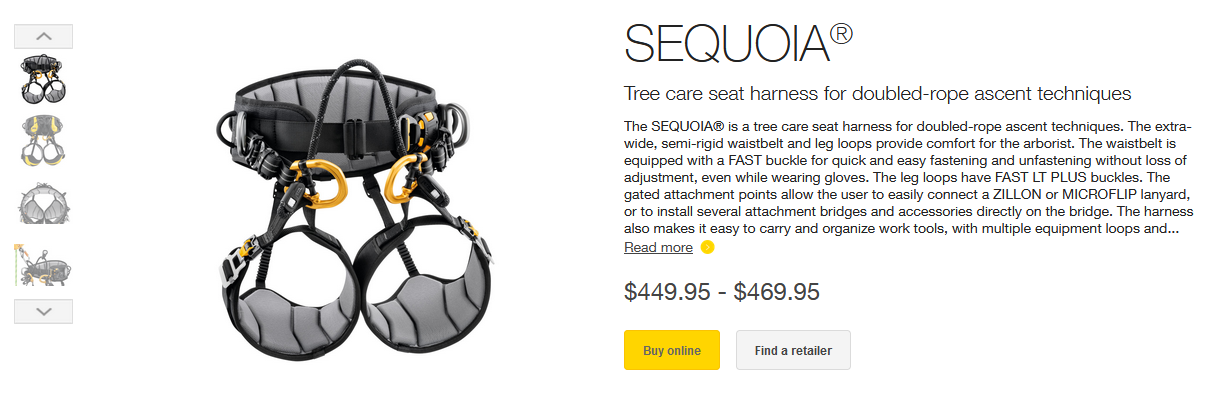Select the fourth thumbnail showing harness being worn
Screen dimensions: 1225x395
click(43, 264)
